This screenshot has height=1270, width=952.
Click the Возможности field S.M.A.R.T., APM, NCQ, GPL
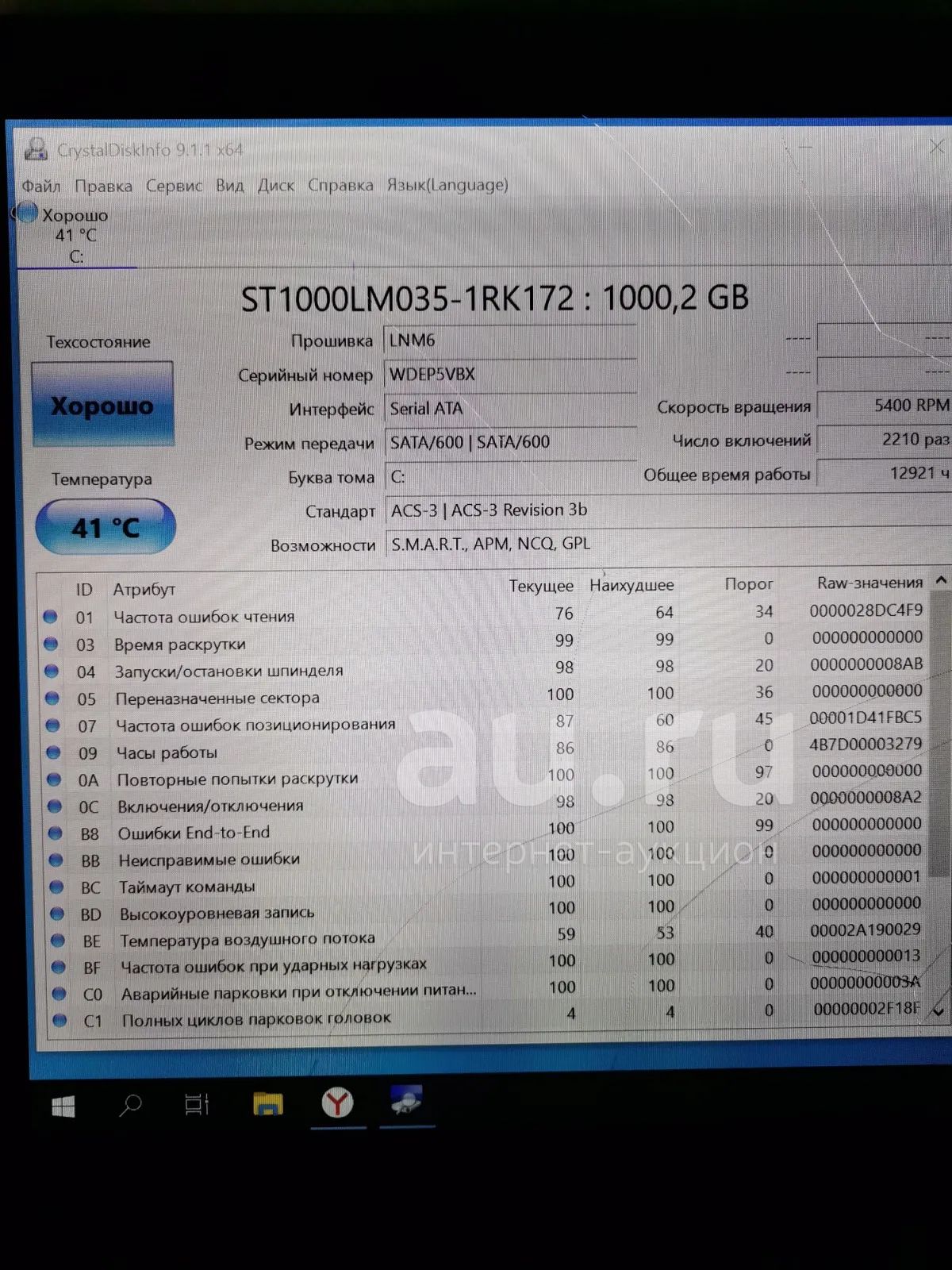tap(668, 544)
